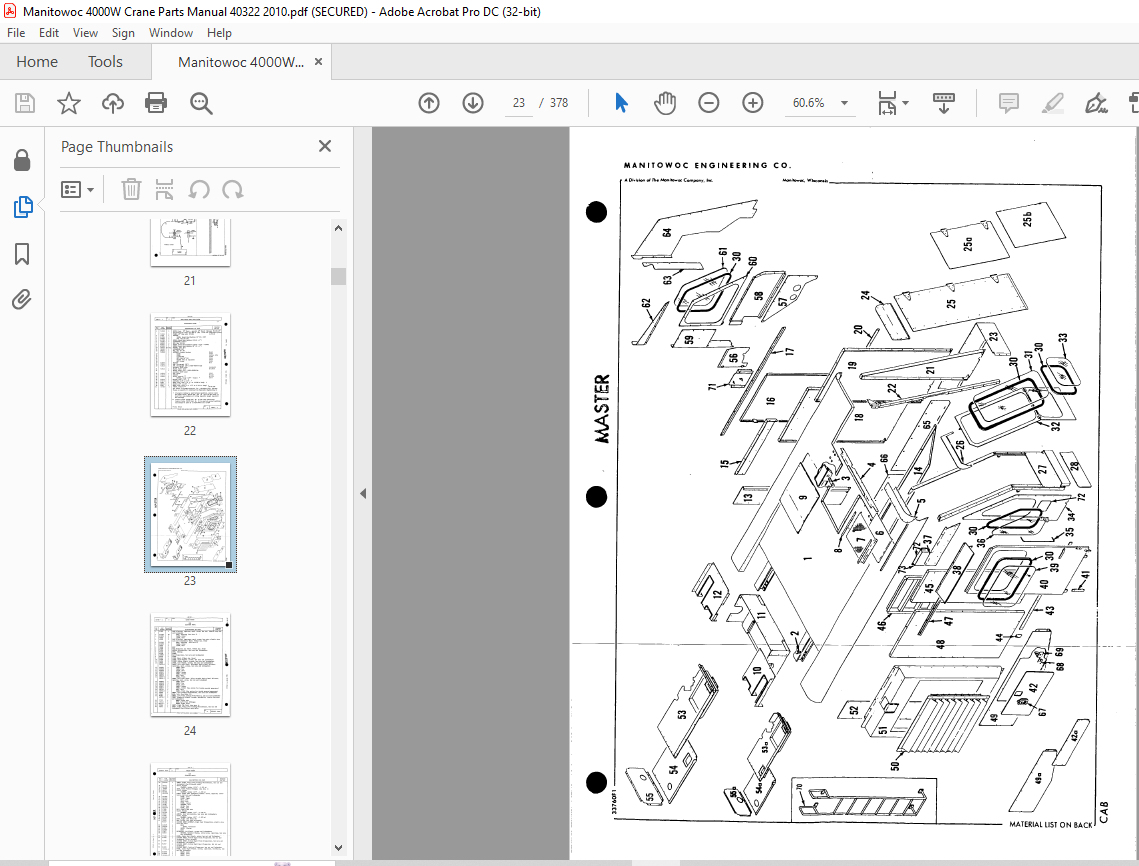Click the Page Thumbnails panel title
The height and width of the screenshot is (866, 1139).
117,147
